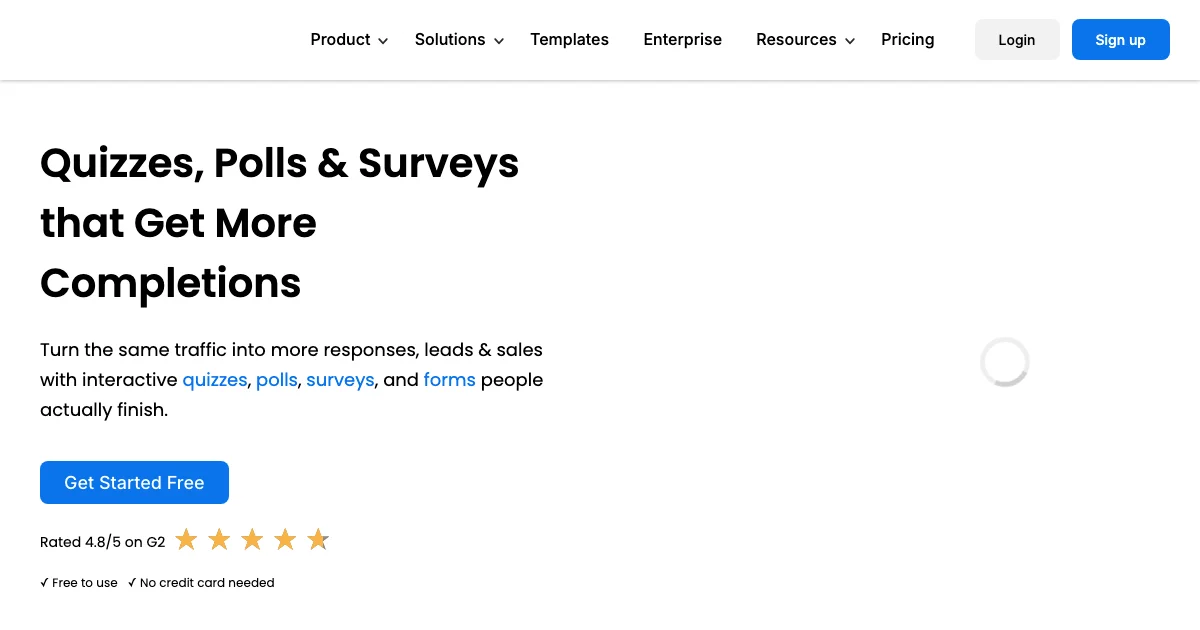Go to the Pricing page
The image size is (1200, 630).
coord(908,39)
